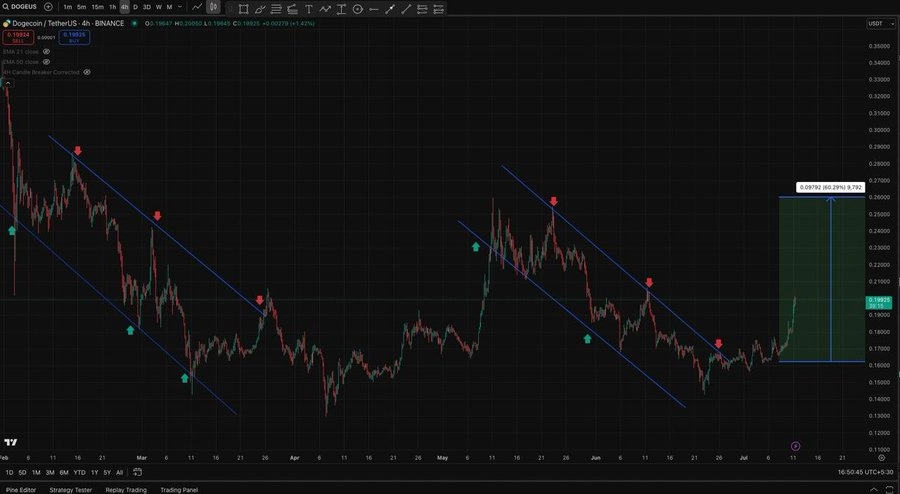Open the Strategy Tester tab
This screenshot has width=900, height=494.
click(x=71, y=490)
